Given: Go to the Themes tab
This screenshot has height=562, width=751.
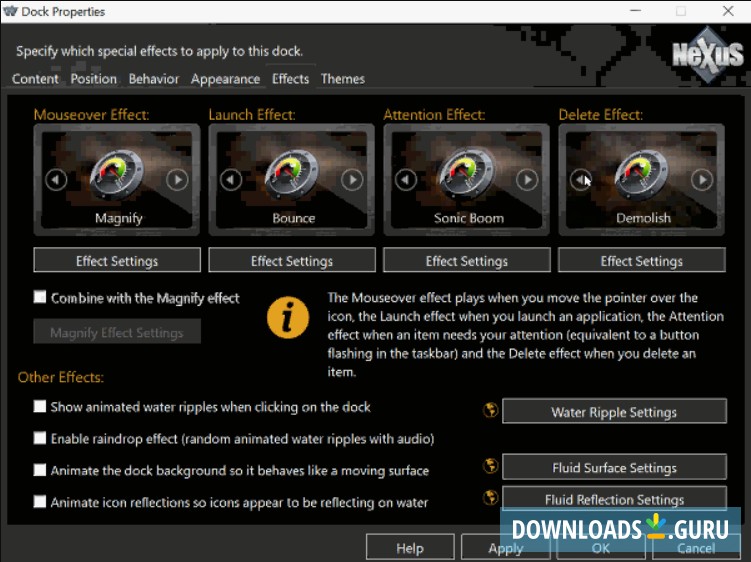Looking at the screenshot, I should click(x=343, y=79).
